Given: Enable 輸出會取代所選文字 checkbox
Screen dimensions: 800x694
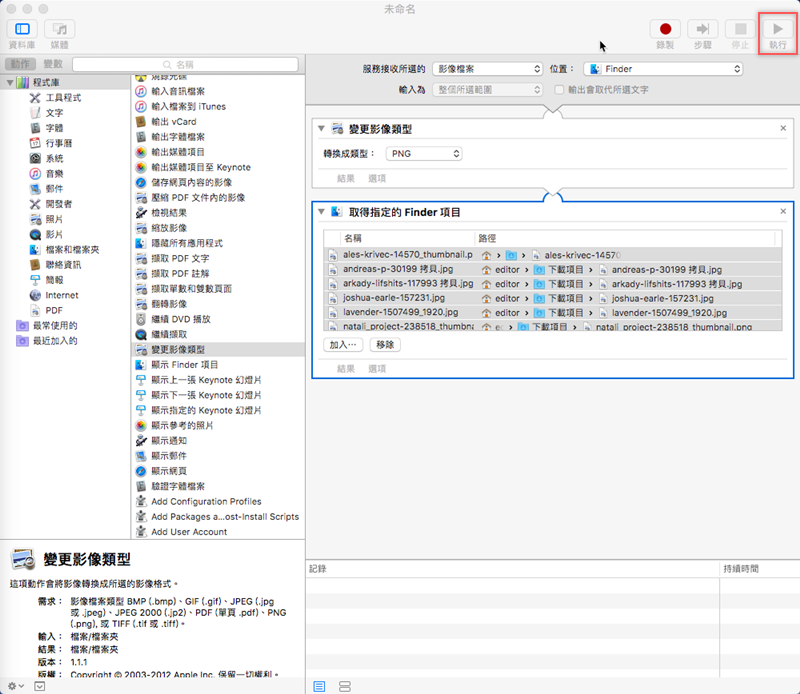Looking at the screenshot, I should pyautogui.click(x=560, y=90).
